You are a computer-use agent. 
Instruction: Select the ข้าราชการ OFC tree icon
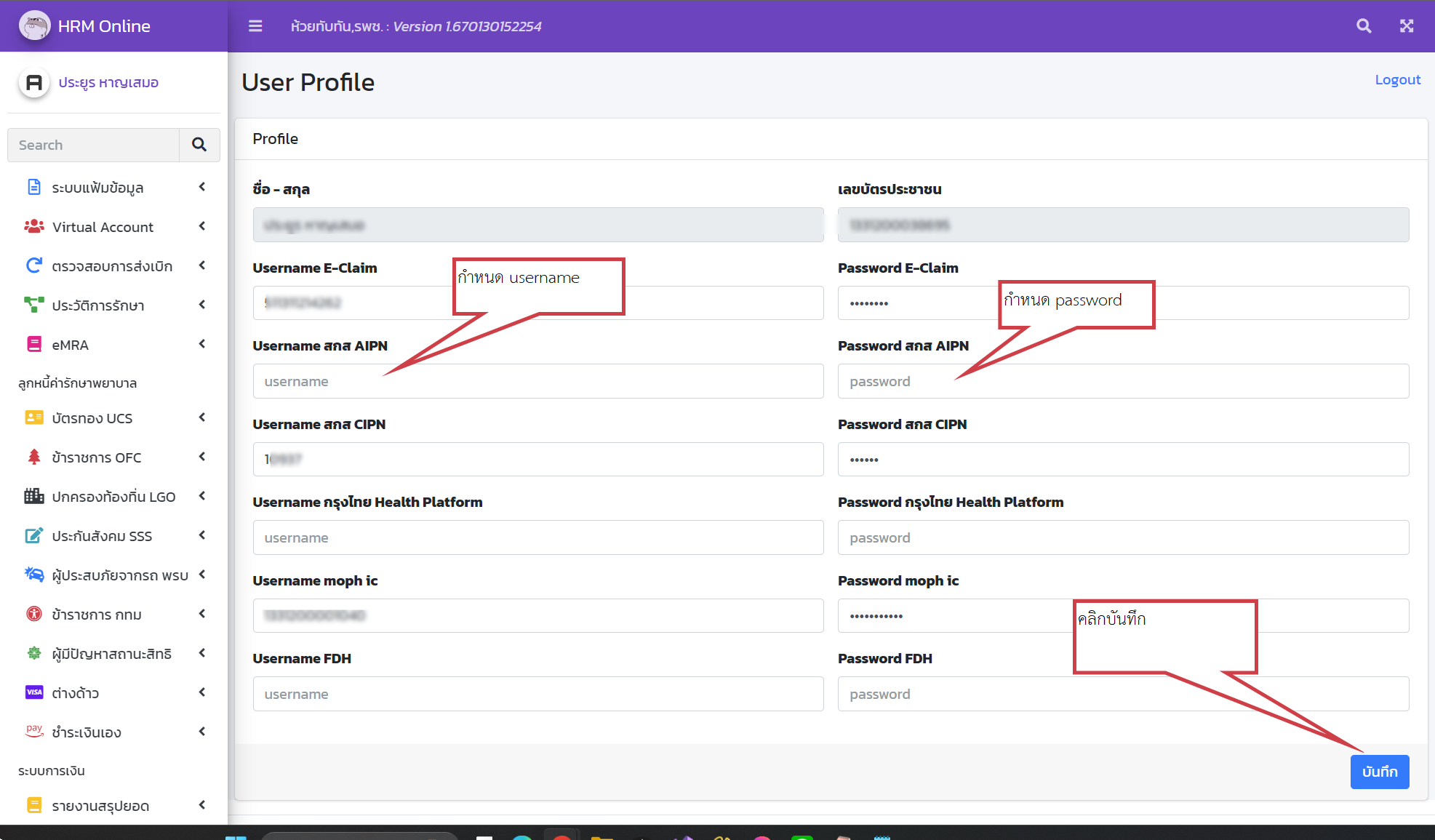pos(33,457)
